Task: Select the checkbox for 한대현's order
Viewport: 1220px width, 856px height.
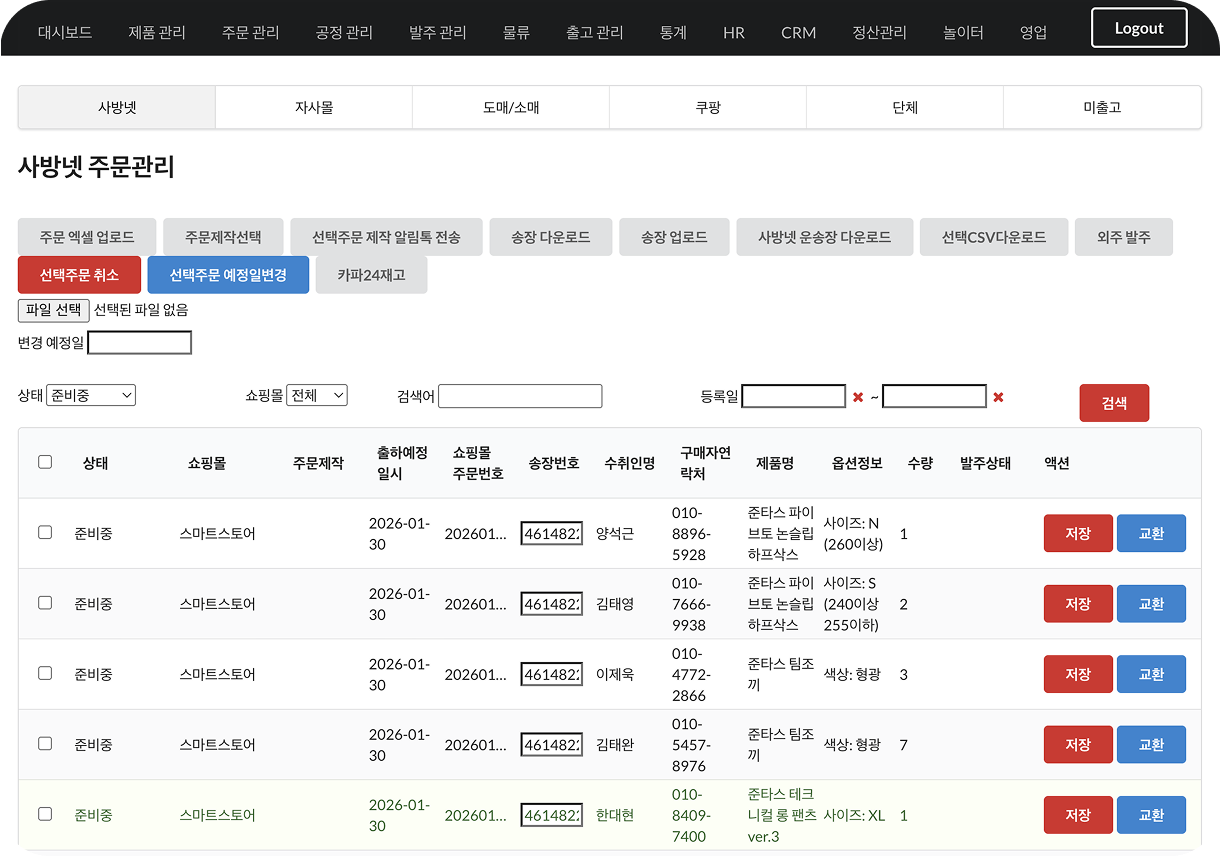Action: pyautogui.click(x=45, y=814)
